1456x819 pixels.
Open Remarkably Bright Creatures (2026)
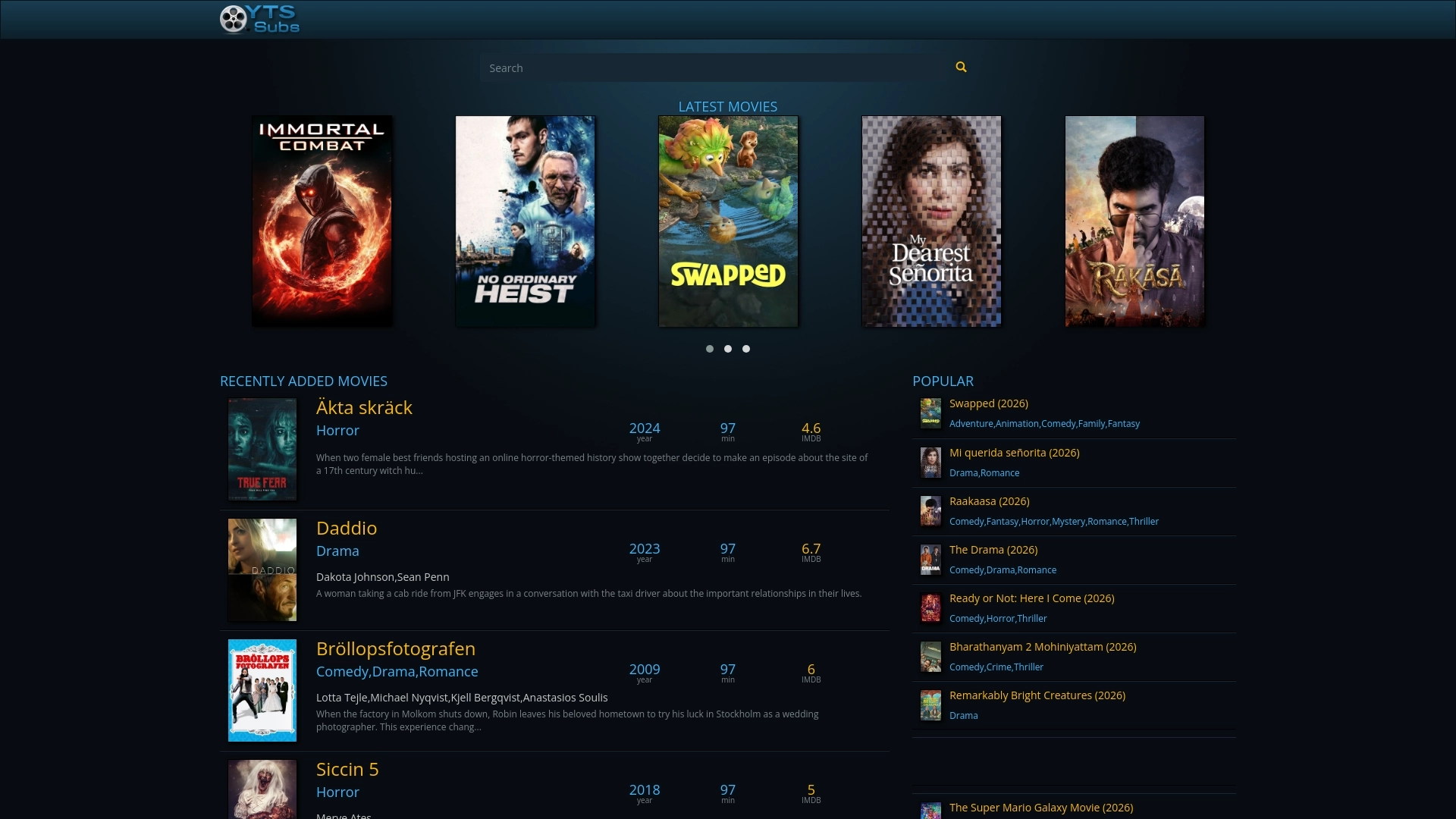(1037, 695)
